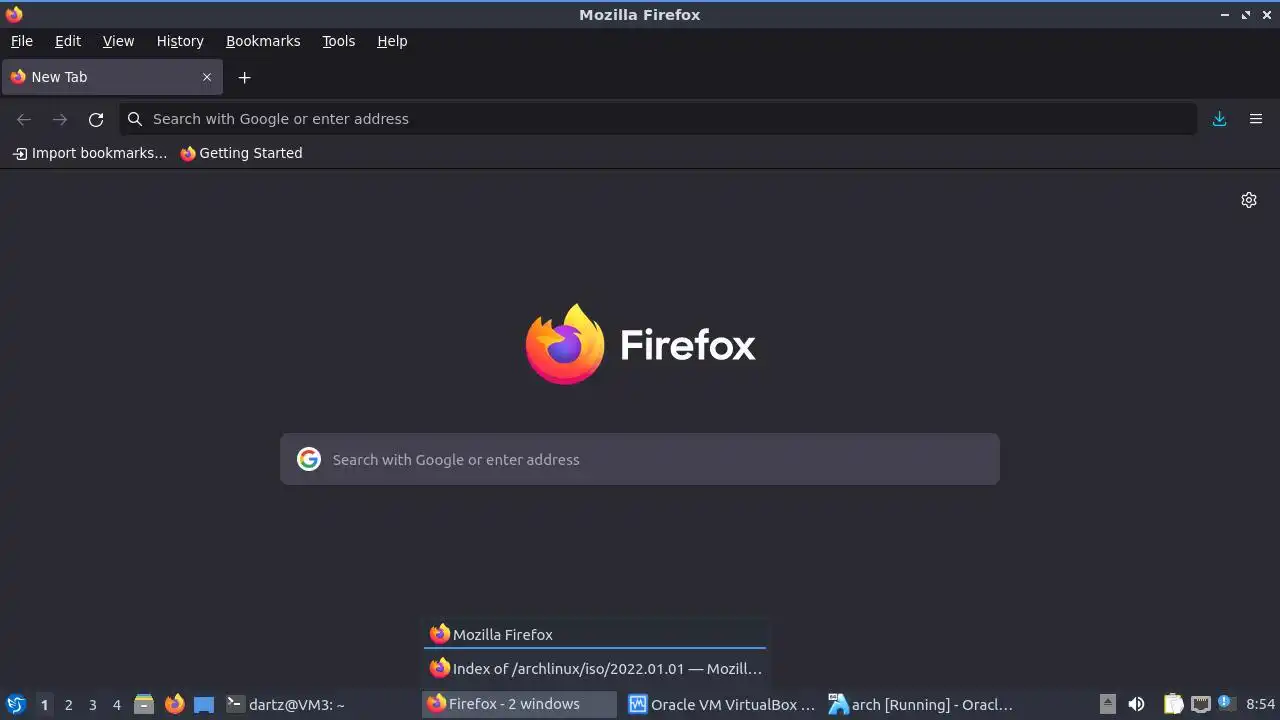1280x720 pixels.
Task: Personalize the new tab page via gear icon
Action: click(x=1249, y=200)
